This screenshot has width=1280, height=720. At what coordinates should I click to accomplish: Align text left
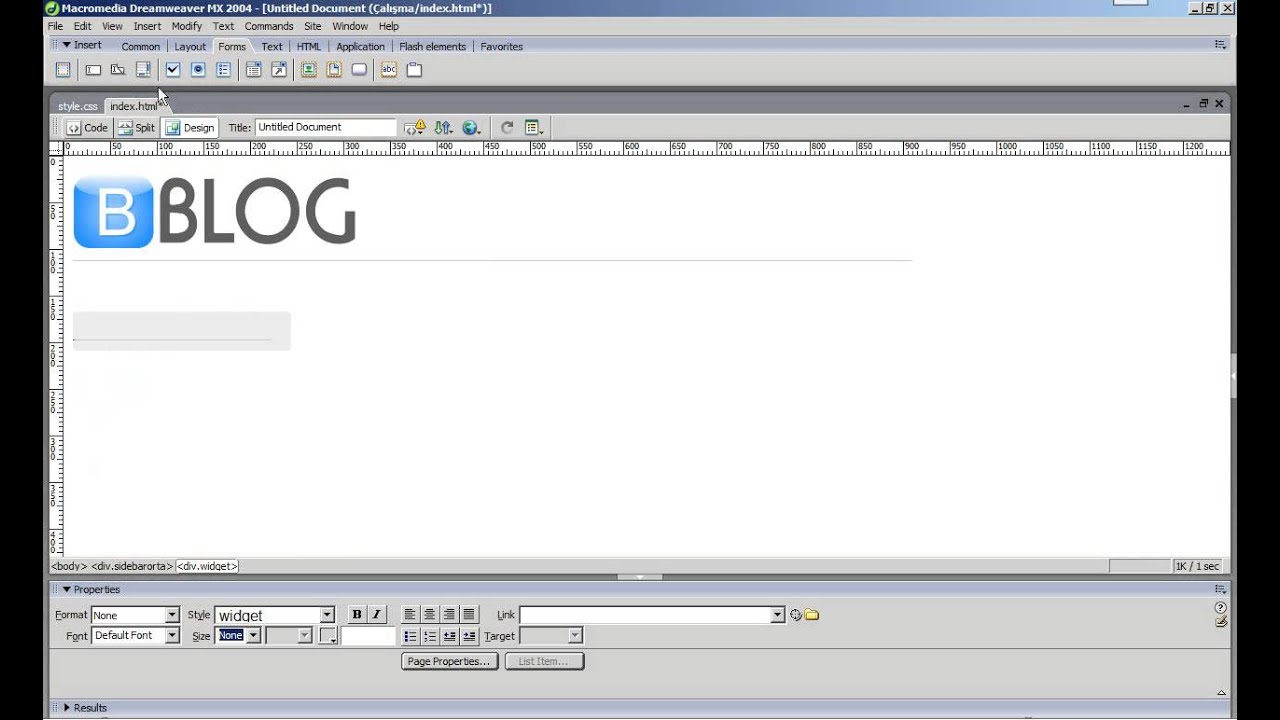(x=410, y=615)
